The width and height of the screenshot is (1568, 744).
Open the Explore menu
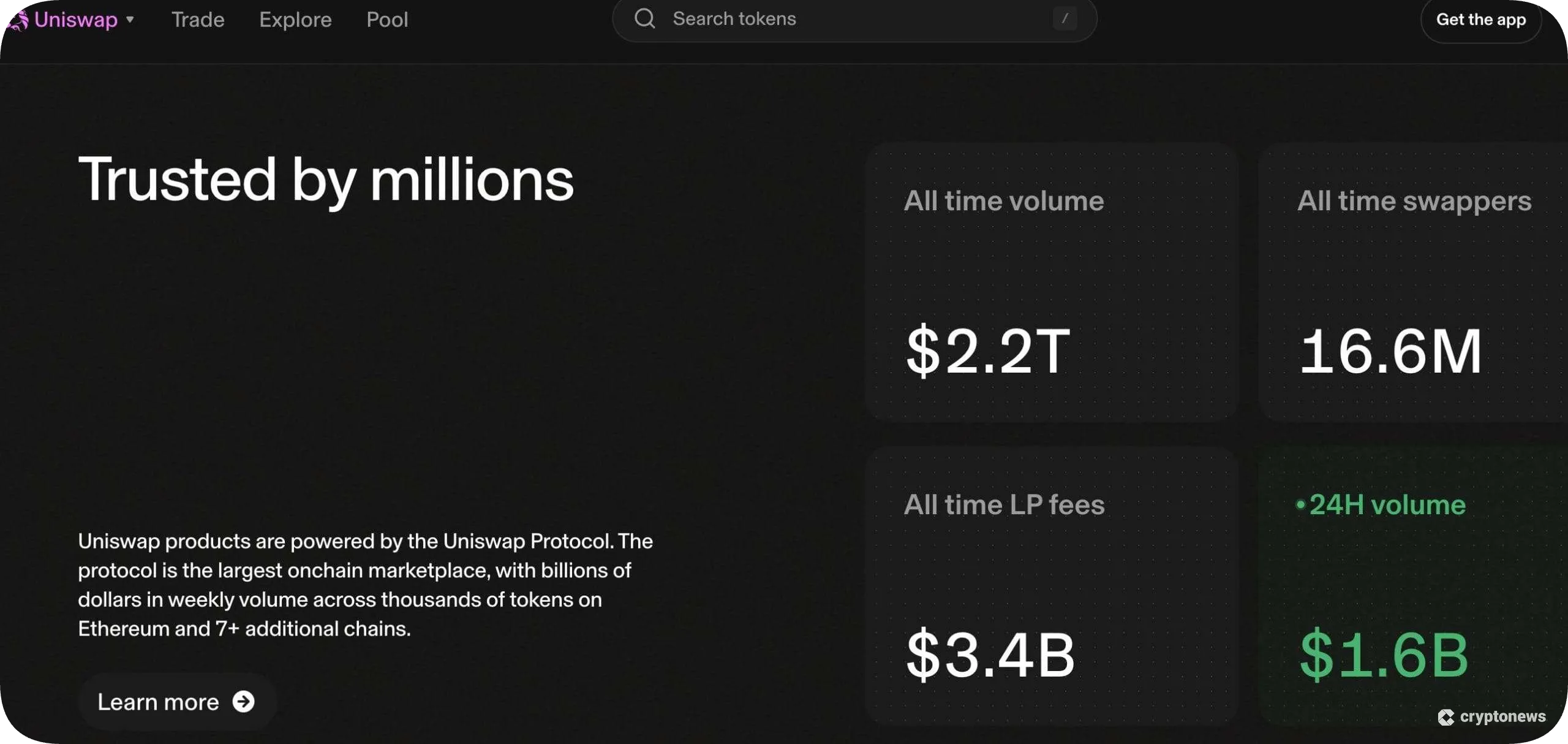coord(295,20)
